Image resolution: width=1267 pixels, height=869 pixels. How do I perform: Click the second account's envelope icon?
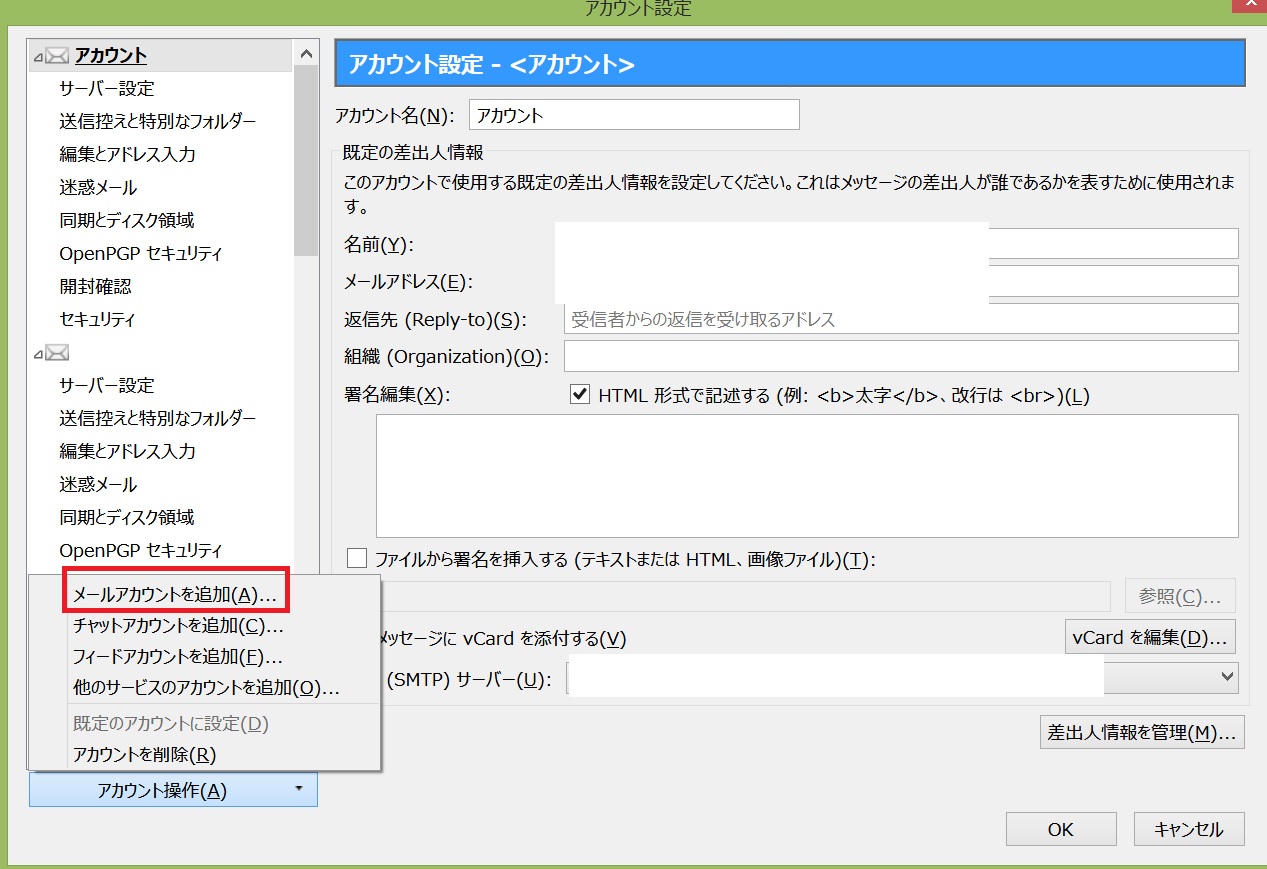[x=57, y=352]
